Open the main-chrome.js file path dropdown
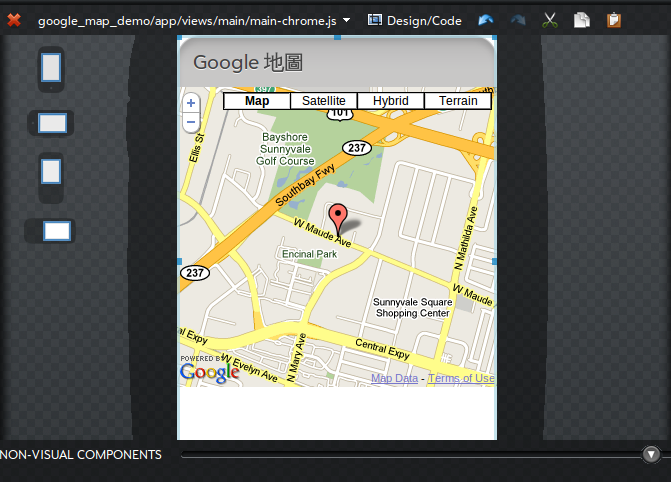 pos(347,20)
